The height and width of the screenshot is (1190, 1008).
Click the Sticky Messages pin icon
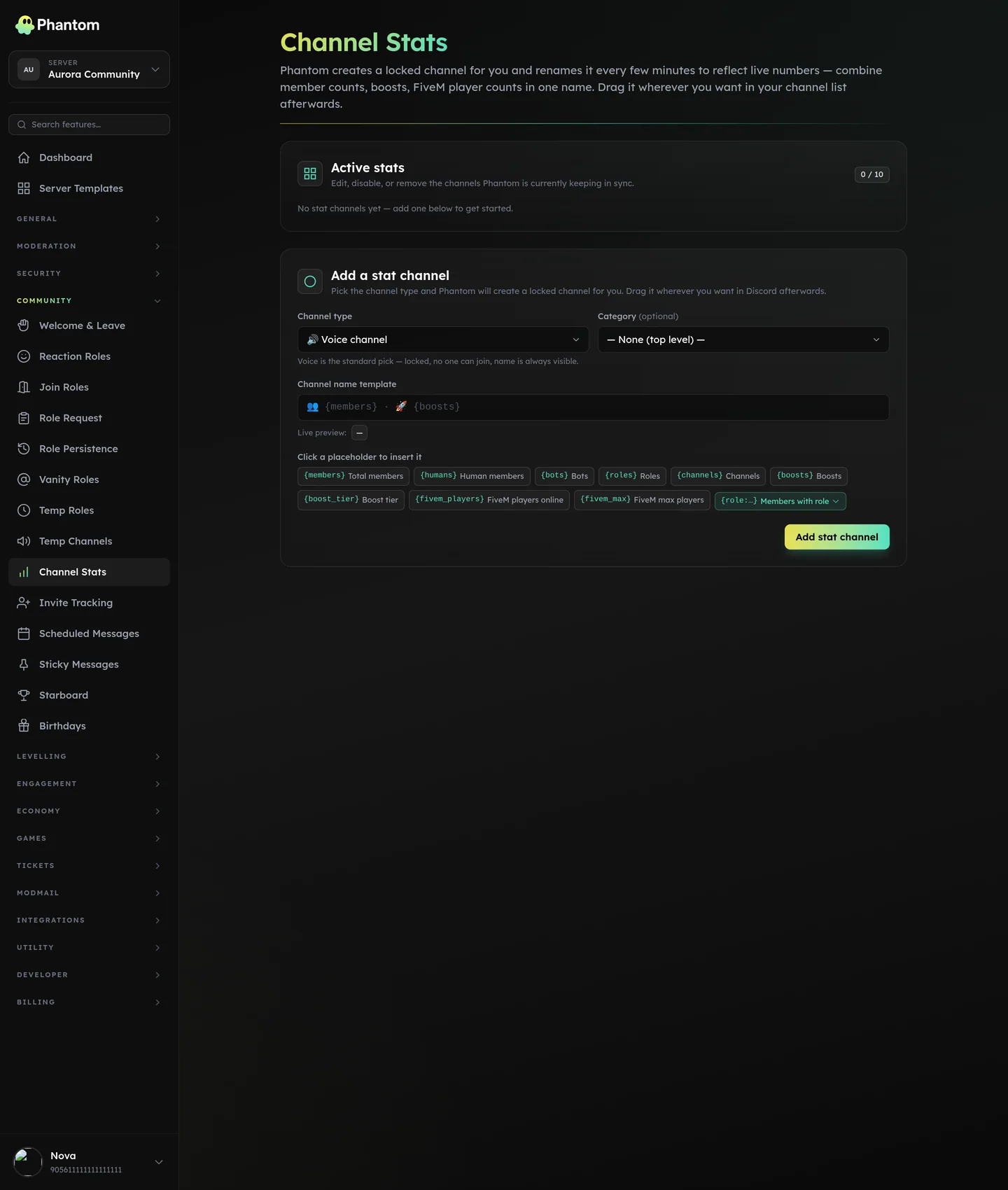tap(24, 664)
